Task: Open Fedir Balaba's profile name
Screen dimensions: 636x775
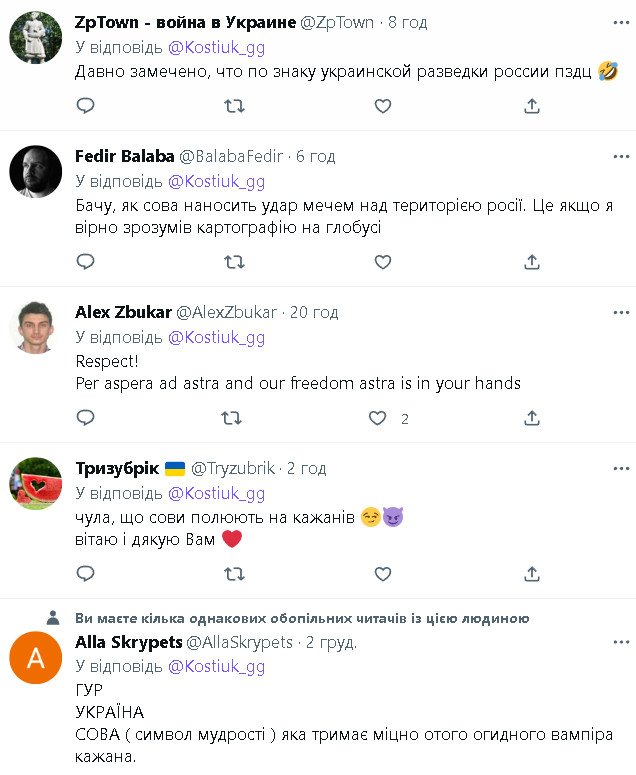Action: 124,156
